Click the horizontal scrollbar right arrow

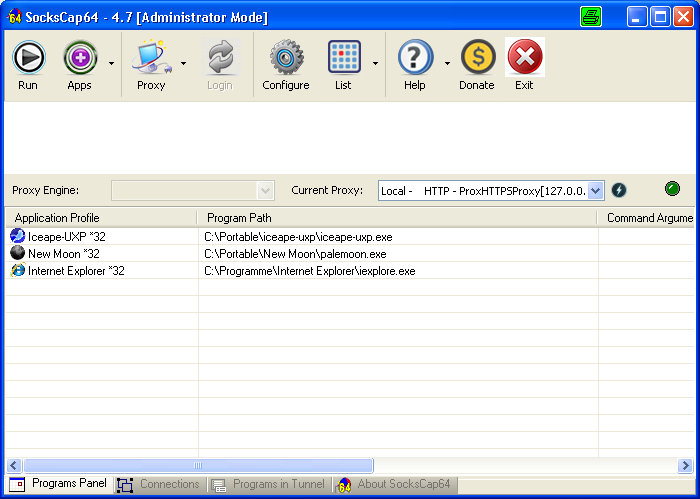coord(685,466)
